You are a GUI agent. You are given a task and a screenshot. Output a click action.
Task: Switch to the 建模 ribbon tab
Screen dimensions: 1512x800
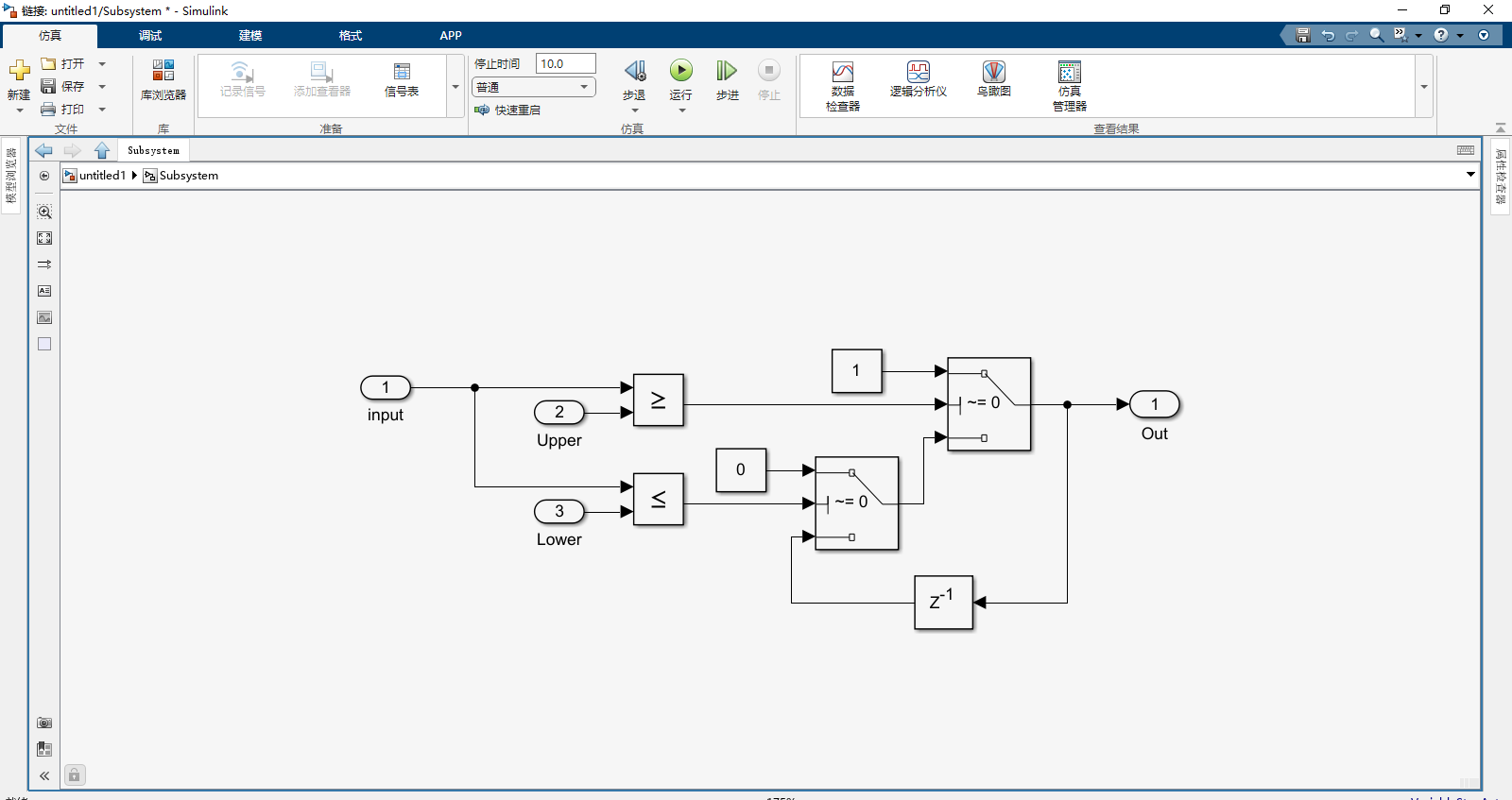click(250, 36)
